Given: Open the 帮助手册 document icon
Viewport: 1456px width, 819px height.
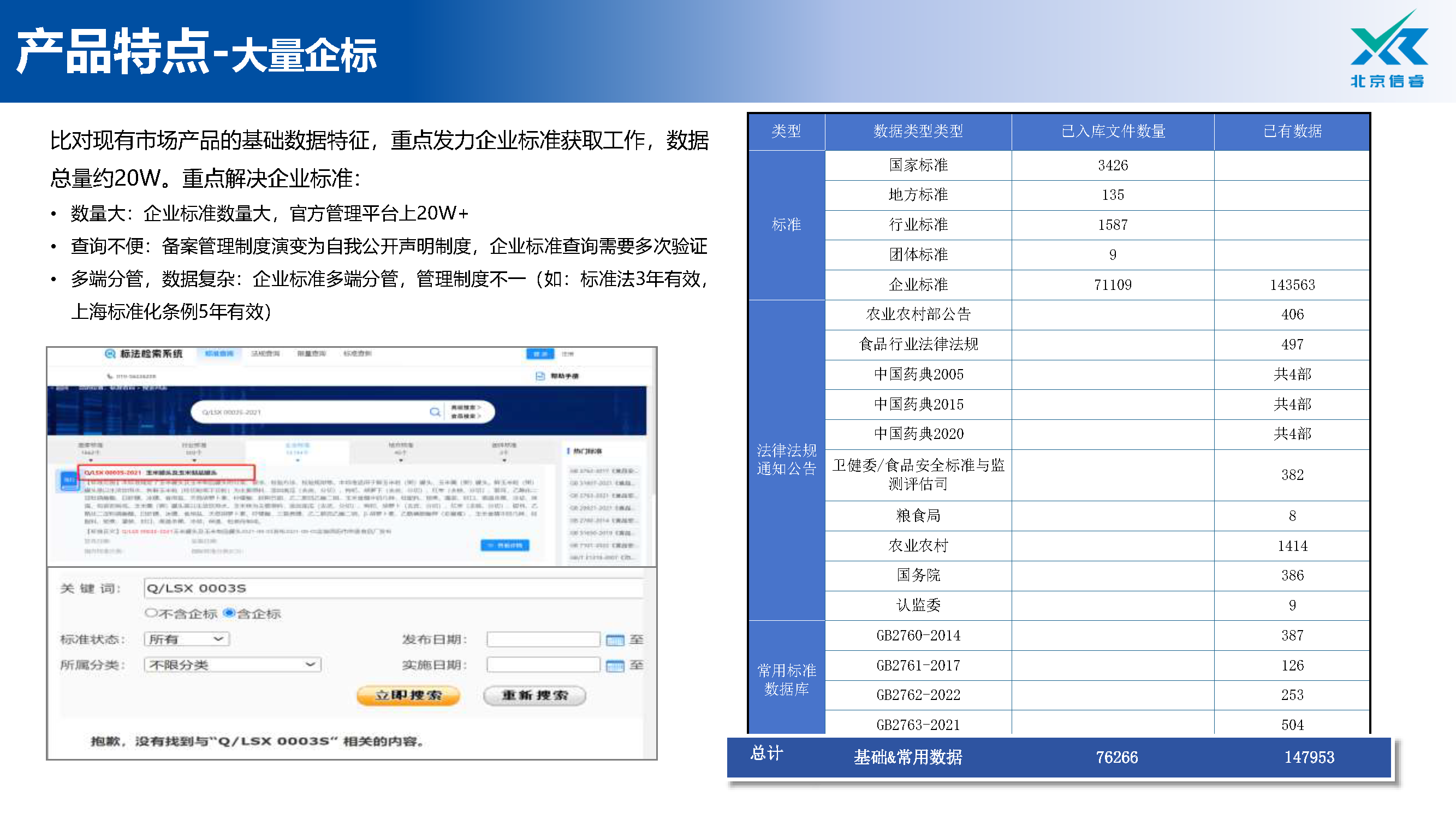Looking at the screenshot, I should coord(540,376).
